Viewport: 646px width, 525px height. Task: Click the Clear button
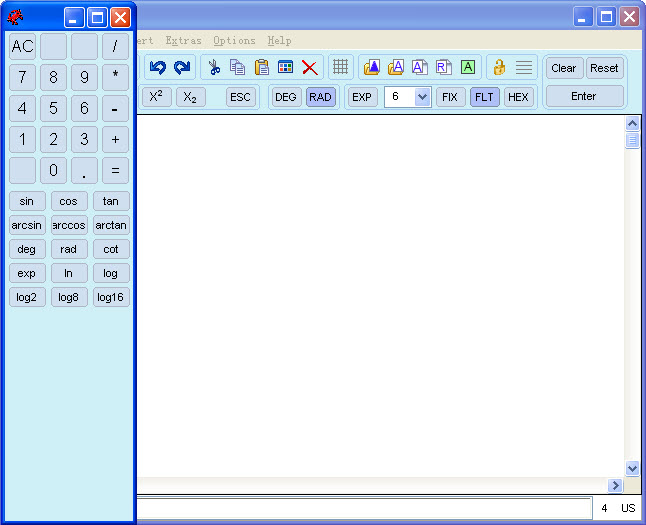pos(564,68)
